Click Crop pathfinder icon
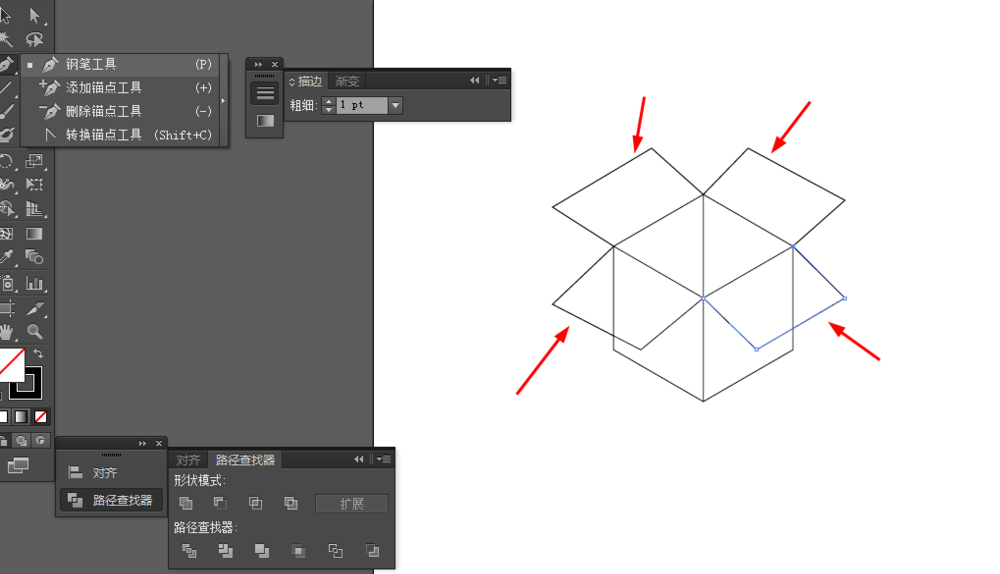Viewport: 1000px width, 574px height. click(298, 550)
